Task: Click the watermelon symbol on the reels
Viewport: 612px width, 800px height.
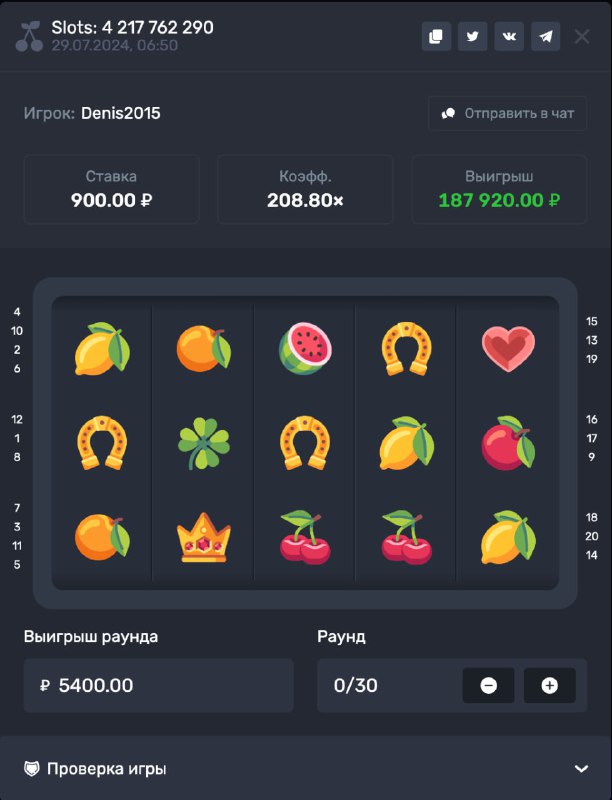Action: coord(305,348)
